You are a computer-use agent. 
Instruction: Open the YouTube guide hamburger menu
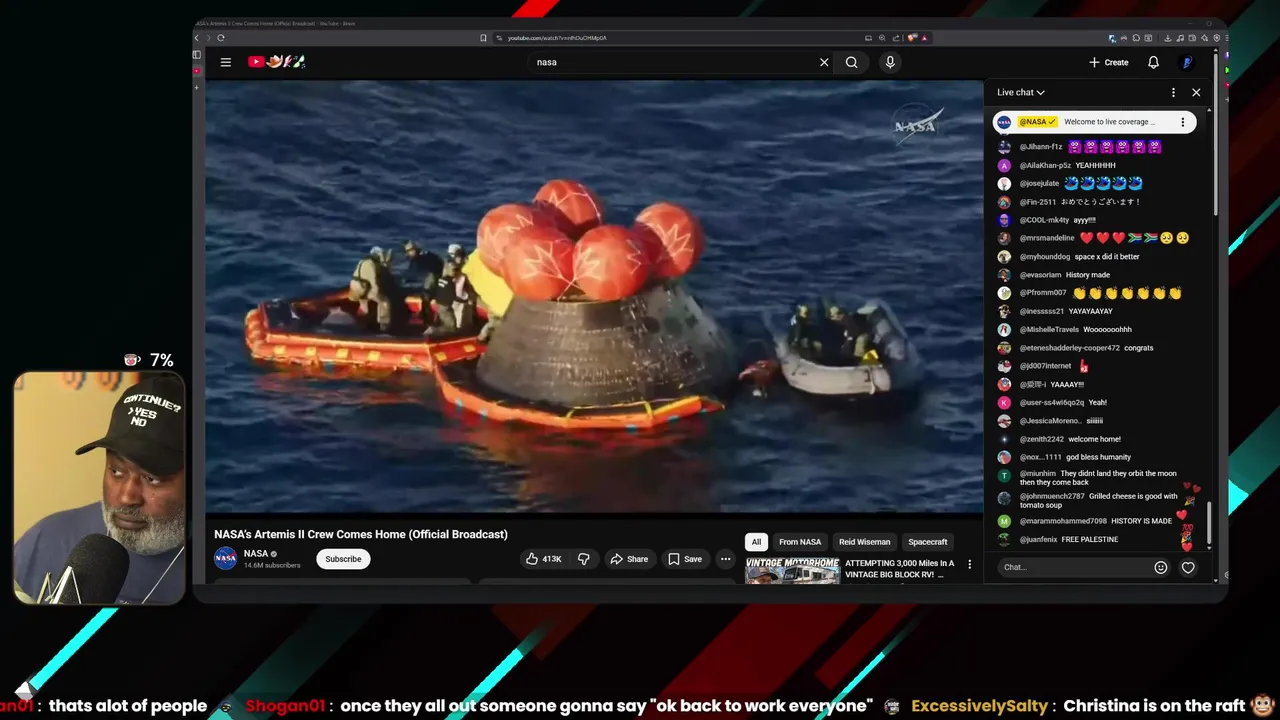pos(226,62)
